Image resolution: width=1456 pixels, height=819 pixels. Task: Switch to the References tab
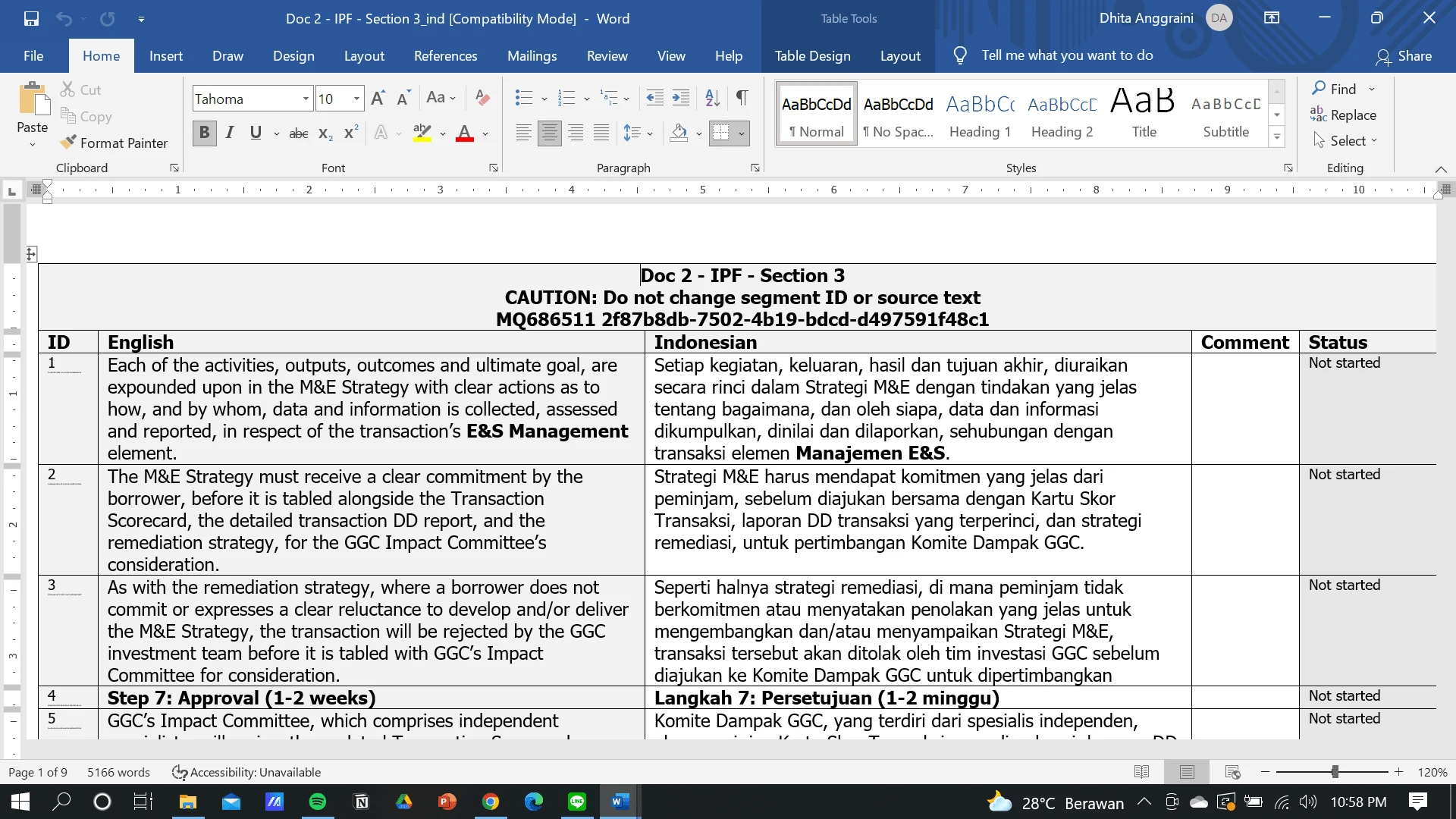click(445, 56)
